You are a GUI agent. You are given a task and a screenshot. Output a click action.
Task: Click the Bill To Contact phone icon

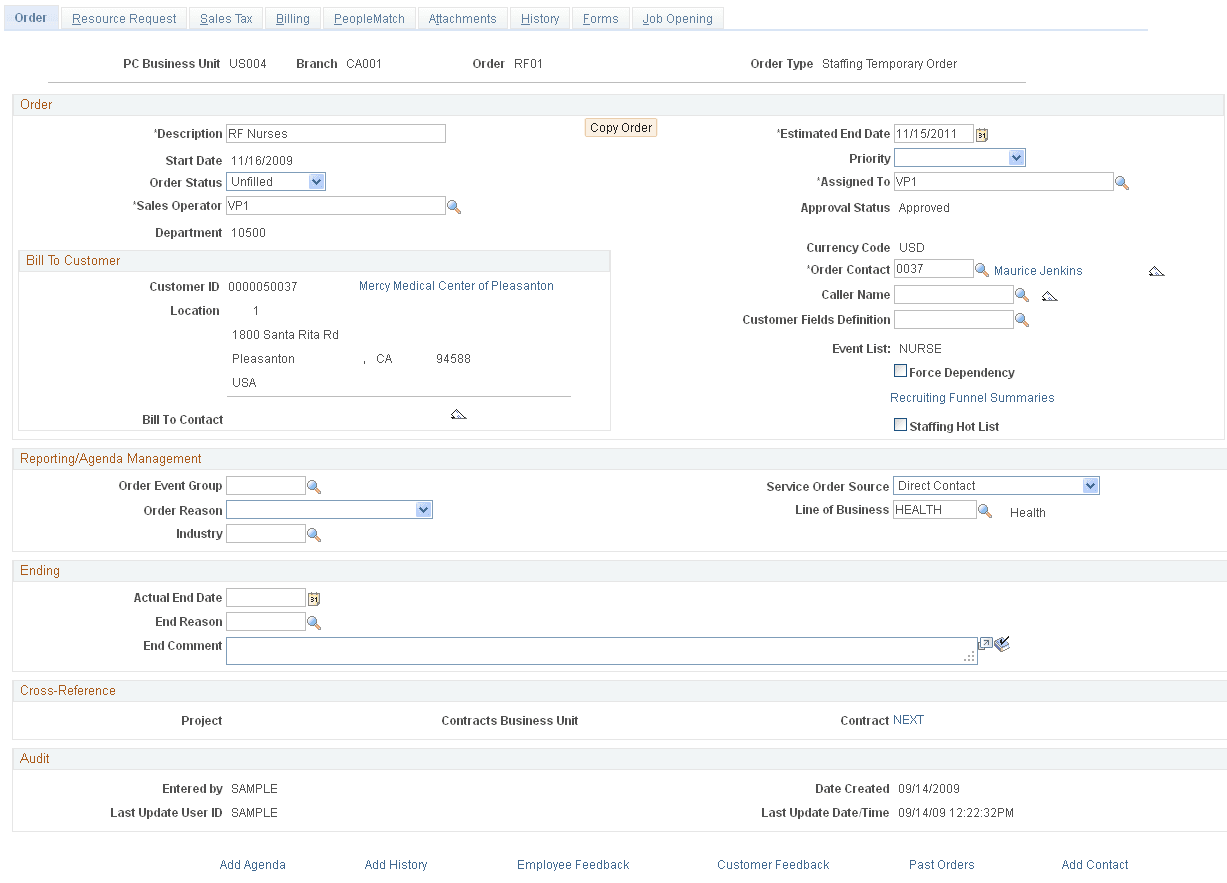pyautogui.click(x=458, y=413)
